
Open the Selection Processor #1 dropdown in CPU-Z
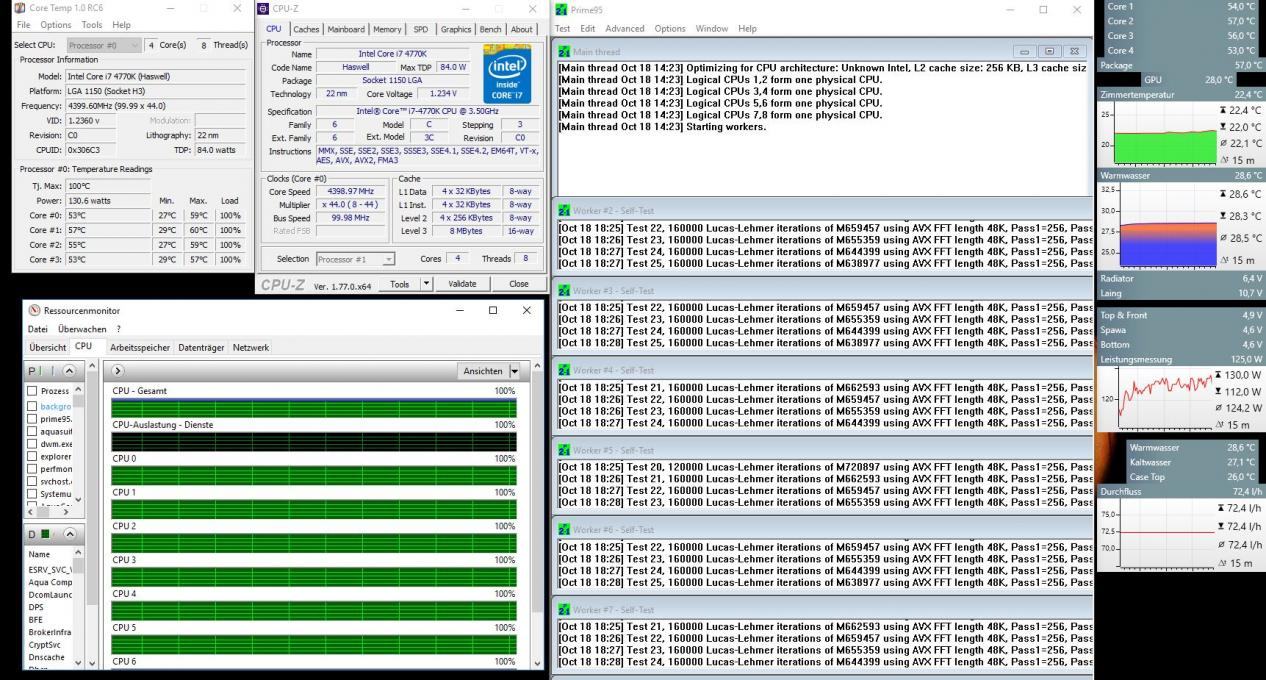point(355,259)
